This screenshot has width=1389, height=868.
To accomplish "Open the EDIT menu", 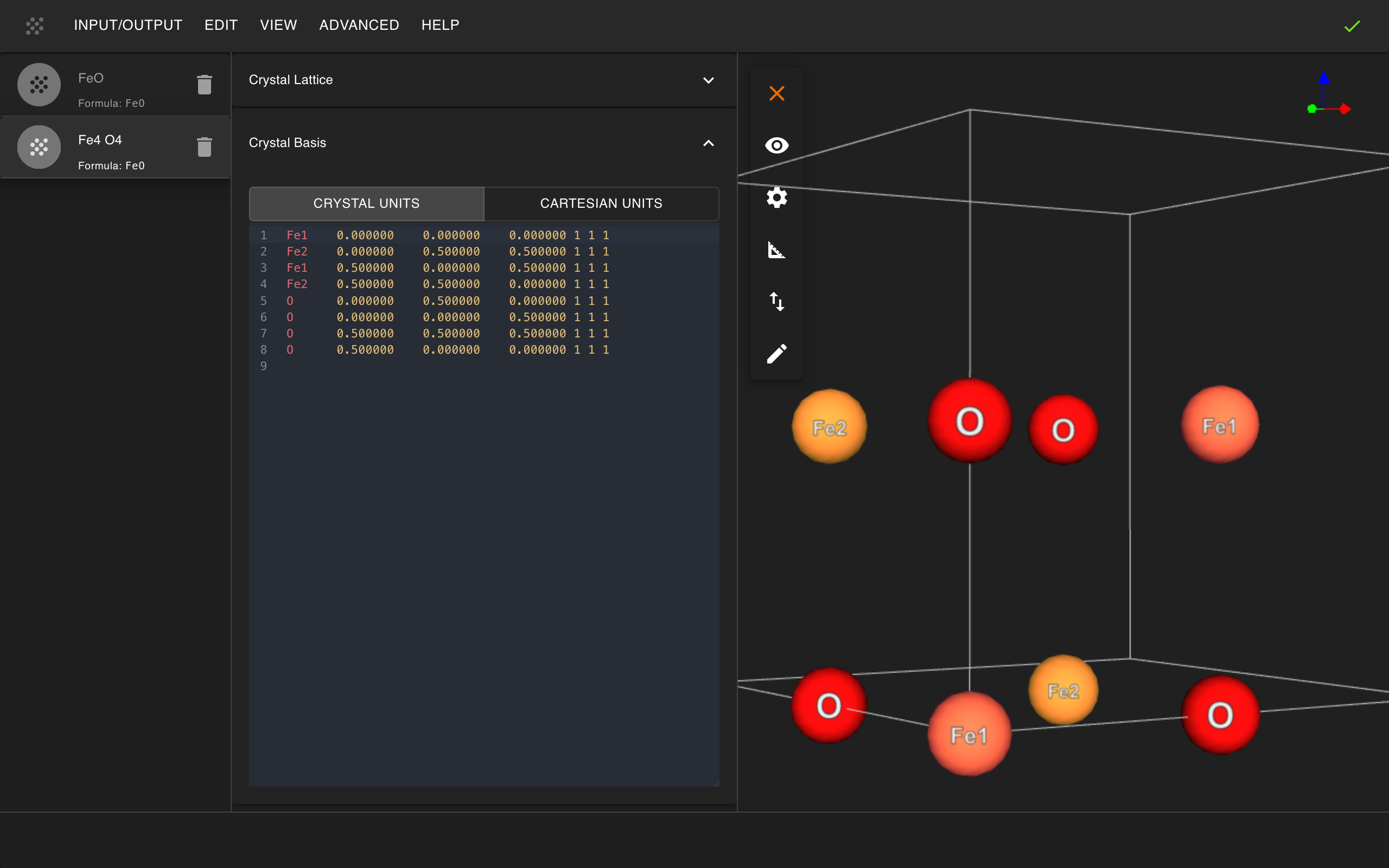I will pyautogui.click(x=221, y=25).
